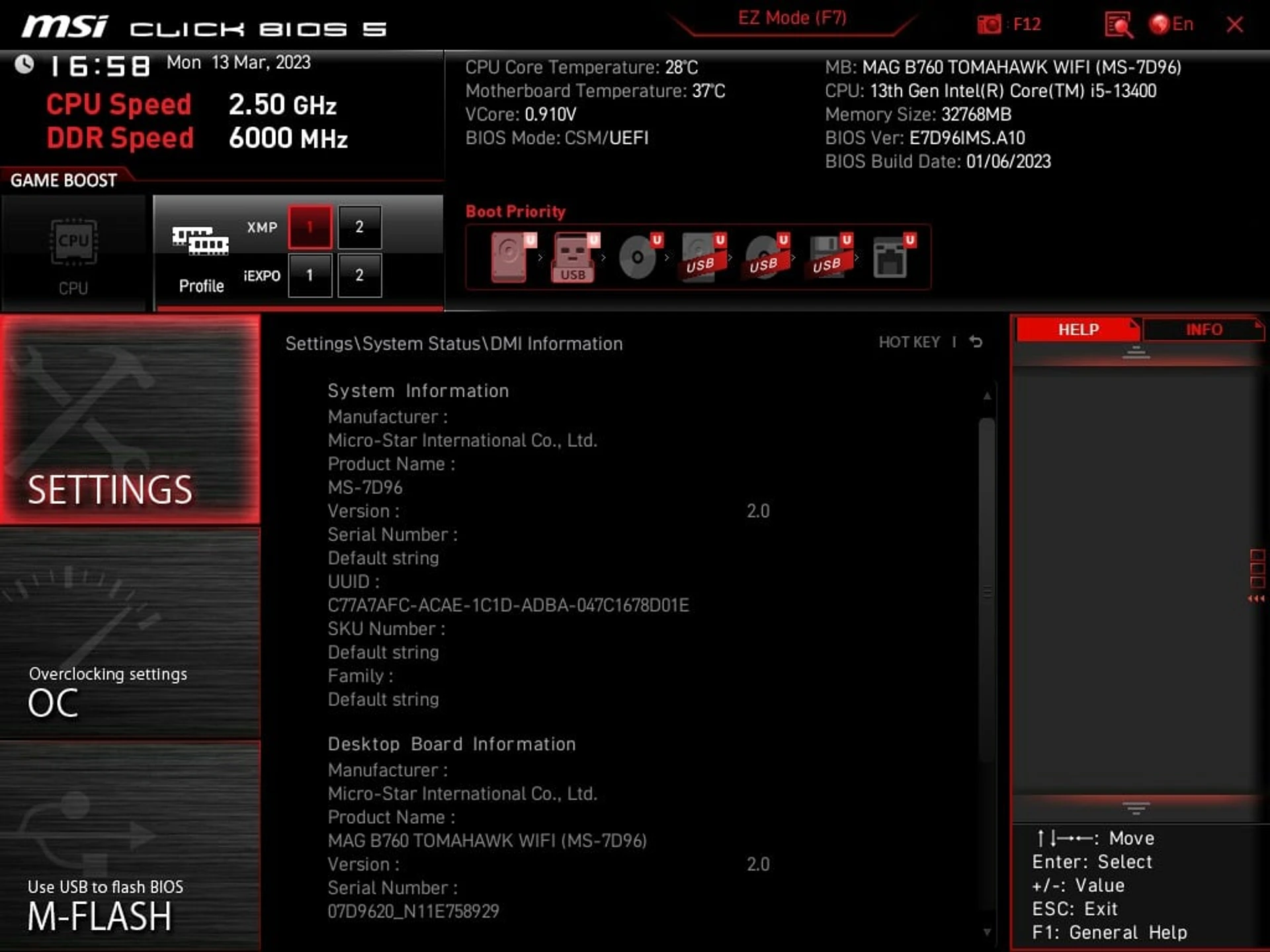Click the Memory Size 32768MB entry
Image resolution: width=1270 pixels, height=952 pixels.
point(918,114)
